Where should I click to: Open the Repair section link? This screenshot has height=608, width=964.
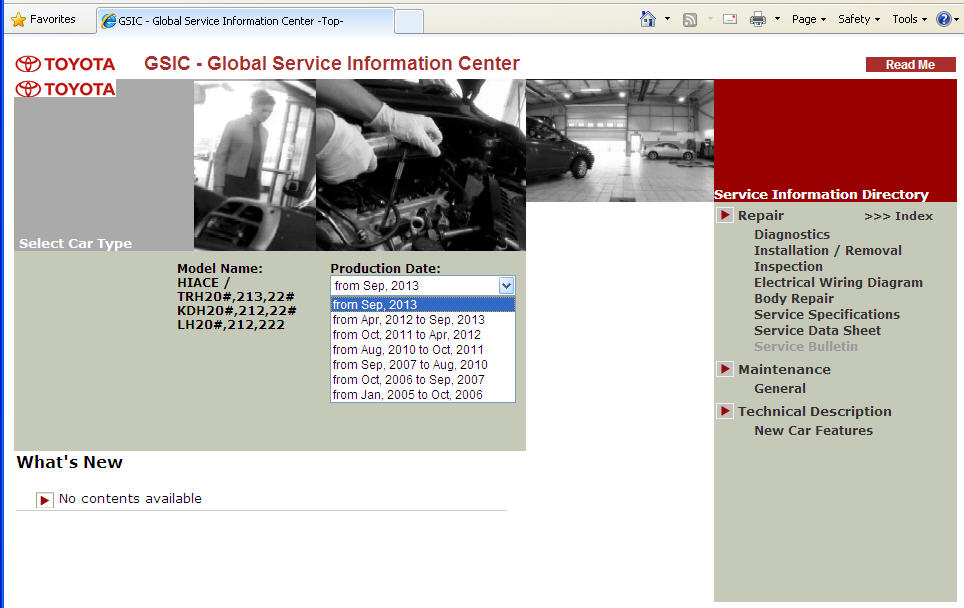(x=761, y=216)
